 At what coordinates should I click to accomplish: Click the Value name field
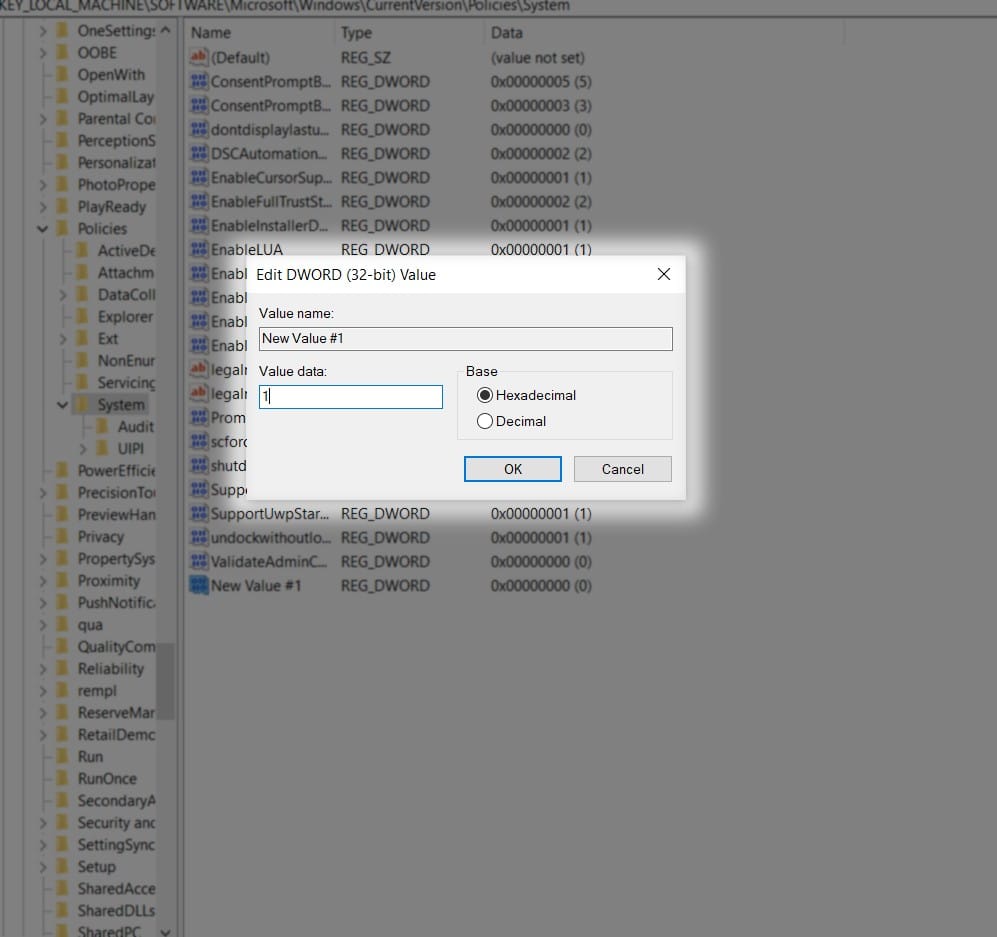point(465,339)
